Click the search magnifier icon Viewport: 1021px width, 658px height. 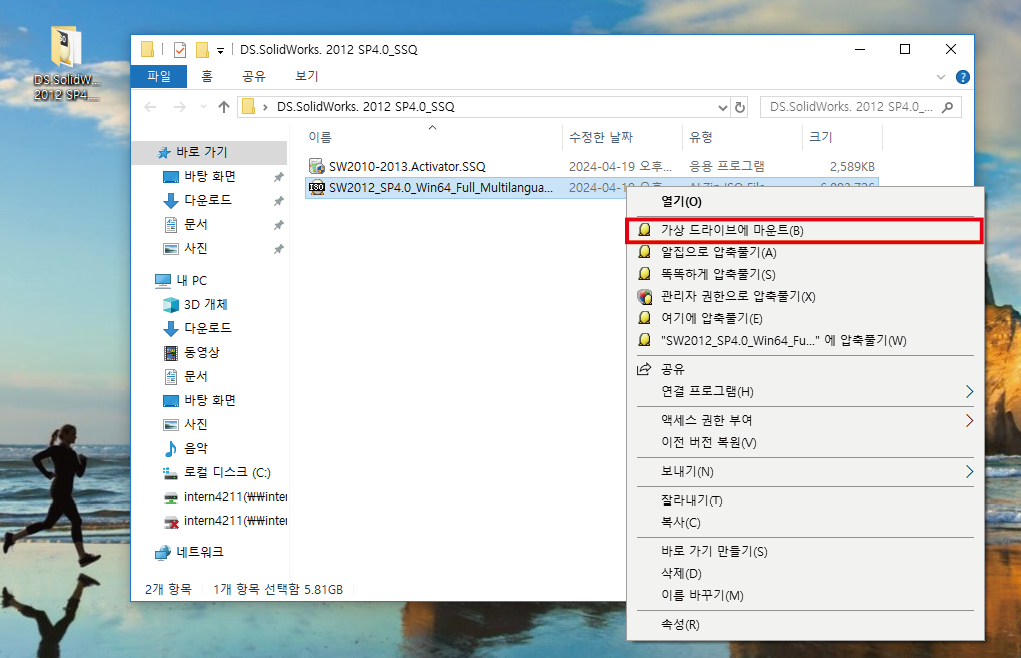[947, 107]
